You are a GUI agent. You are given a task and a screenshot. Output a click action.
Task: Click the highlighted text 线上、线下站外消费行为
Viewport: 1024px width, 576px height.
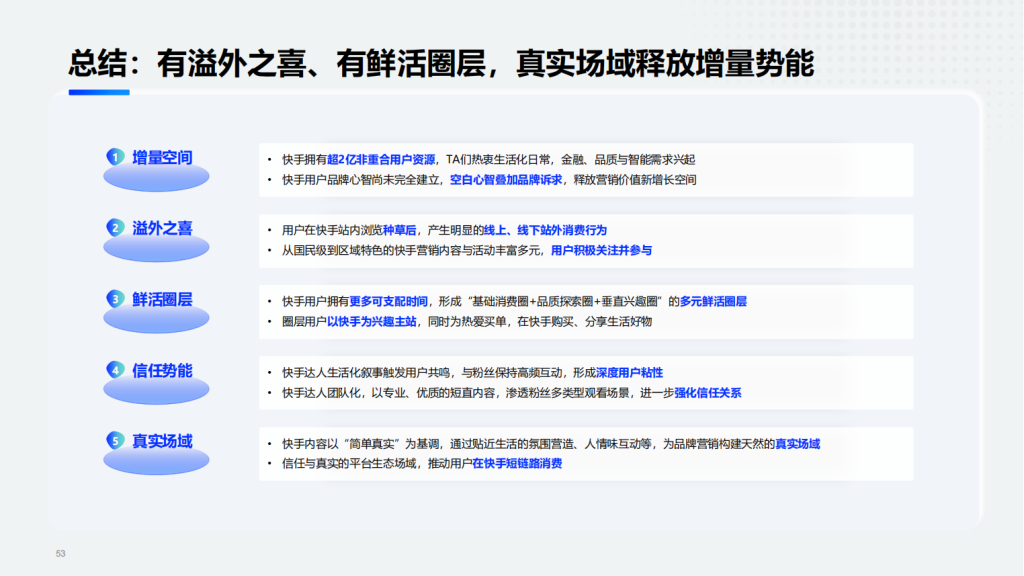tap(545, 230)
